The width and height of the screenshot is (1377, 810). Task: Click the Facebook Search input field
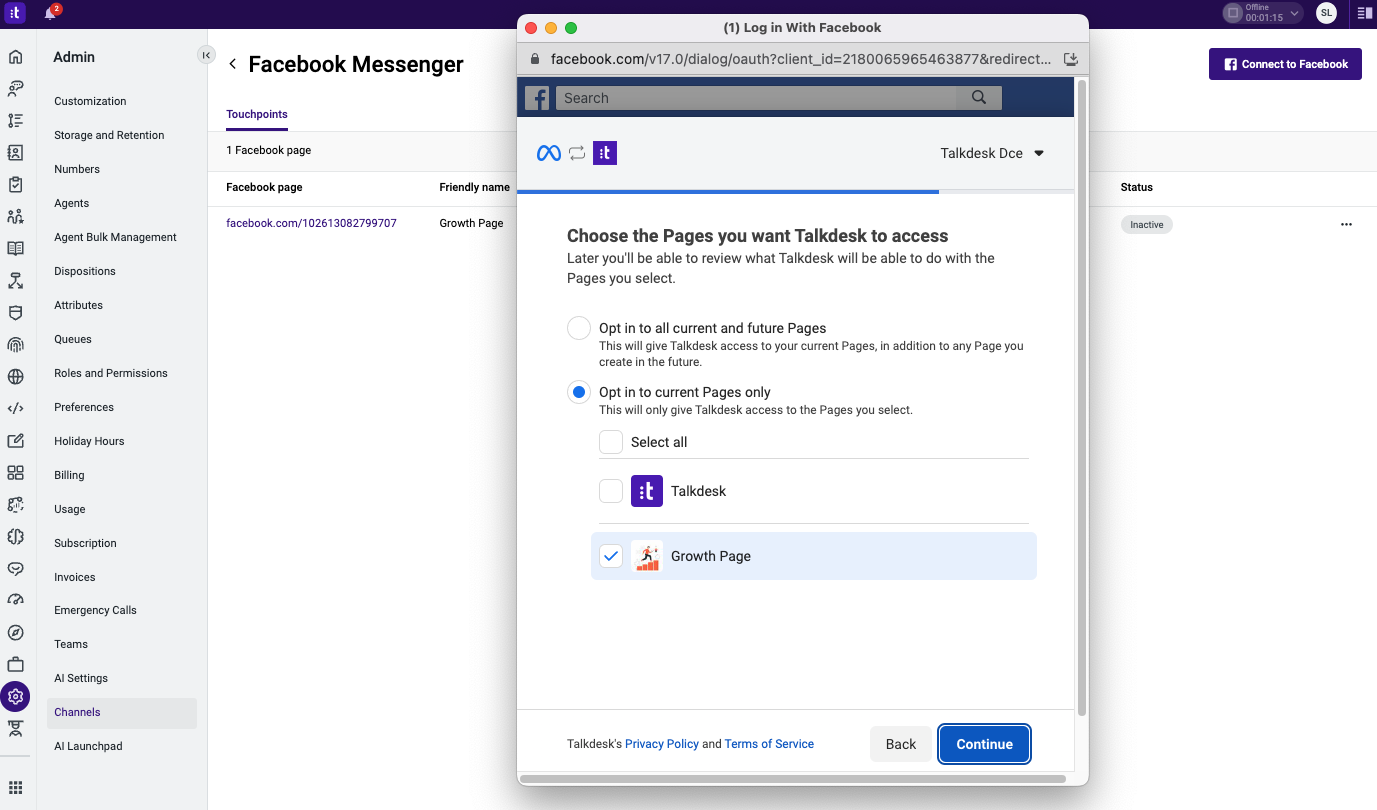point(757,98)
